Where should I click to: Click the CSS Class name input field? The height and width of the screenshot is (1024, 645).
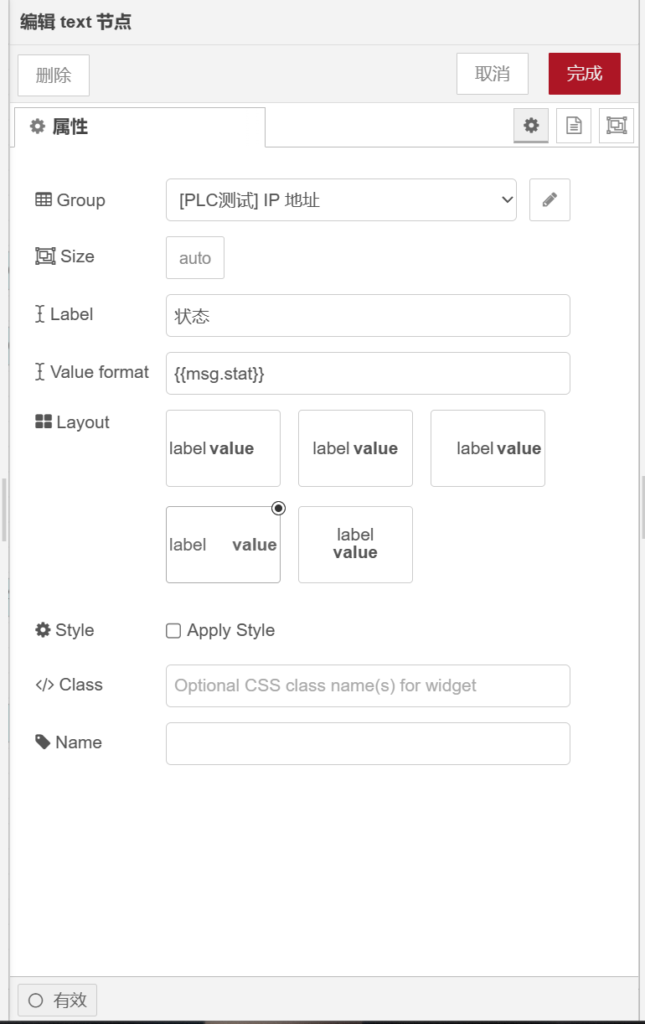(x=368, y=686)
